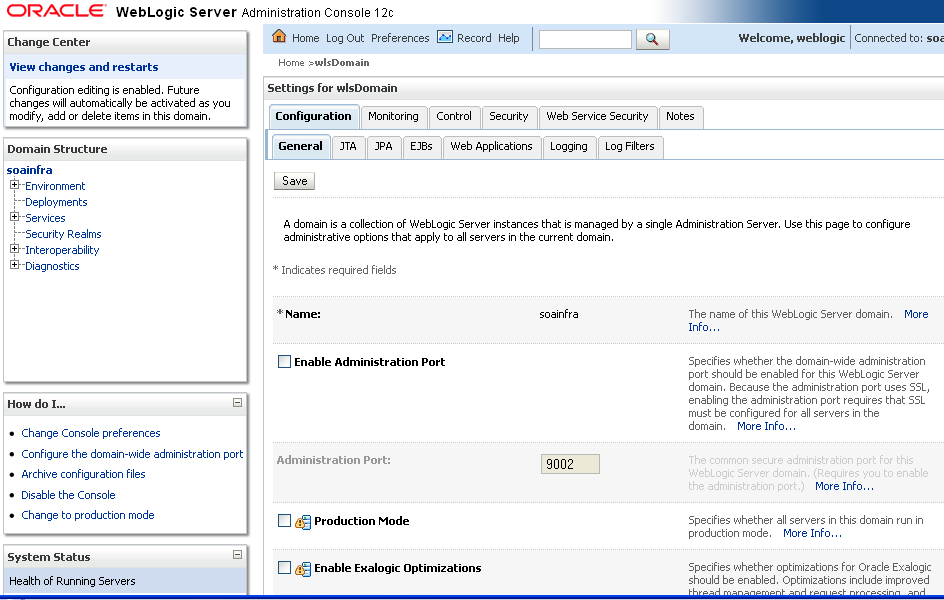
Task: Open Interoperability in Domain Structure
Action: coord(62,250)
